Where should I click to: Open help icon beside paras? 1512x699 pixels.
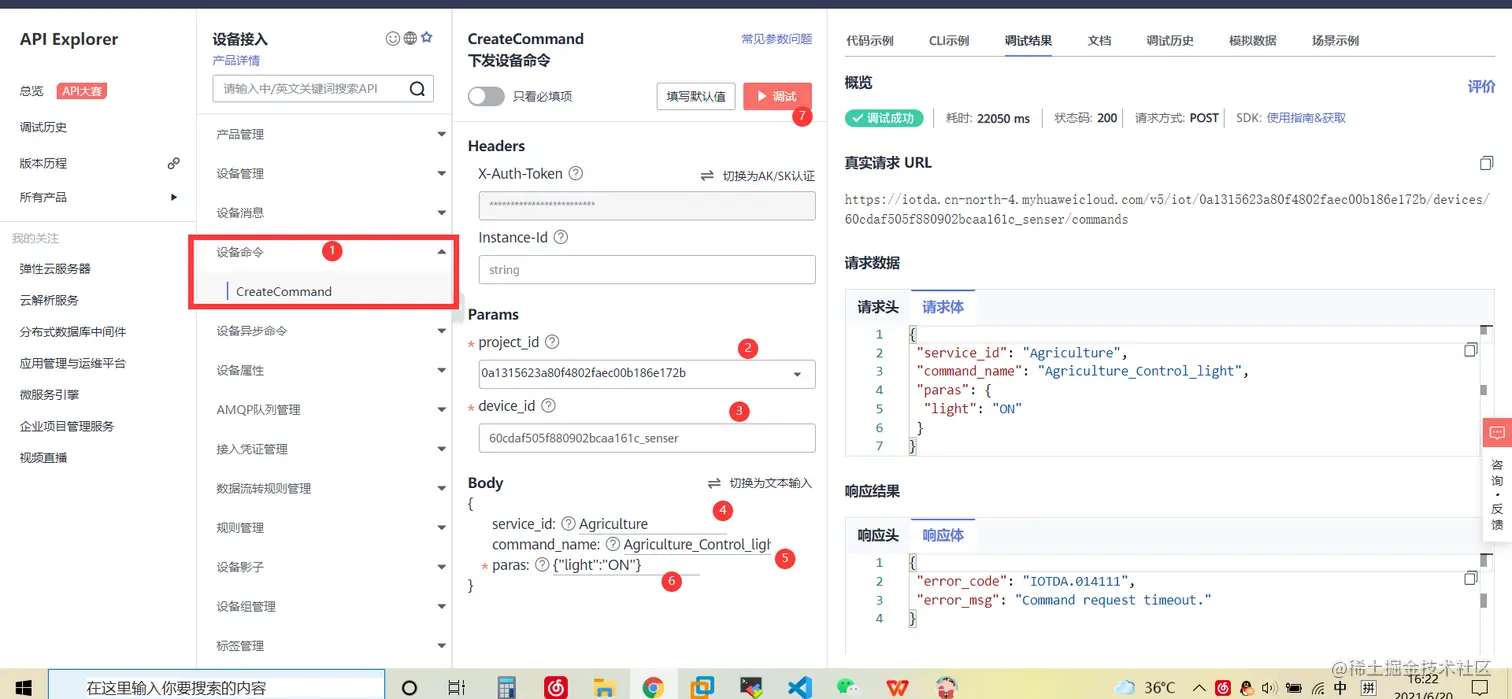click(x=542, y=565)
